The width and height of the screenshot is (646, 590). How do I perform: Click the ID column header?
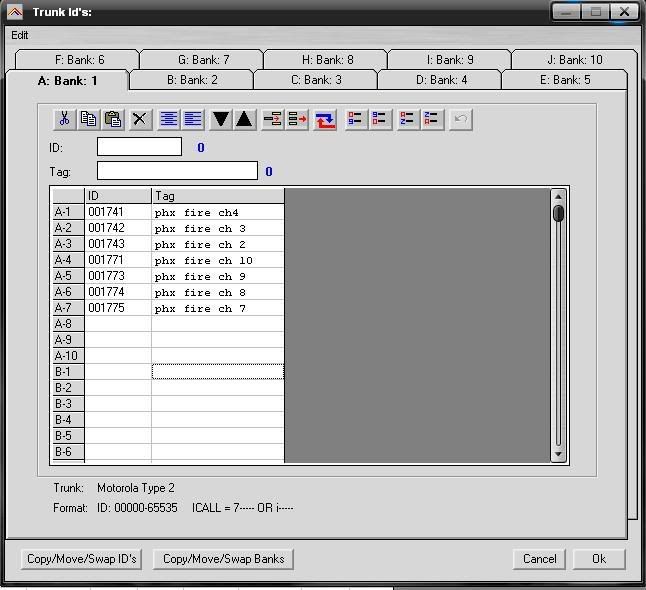click(x=118, y=196)
